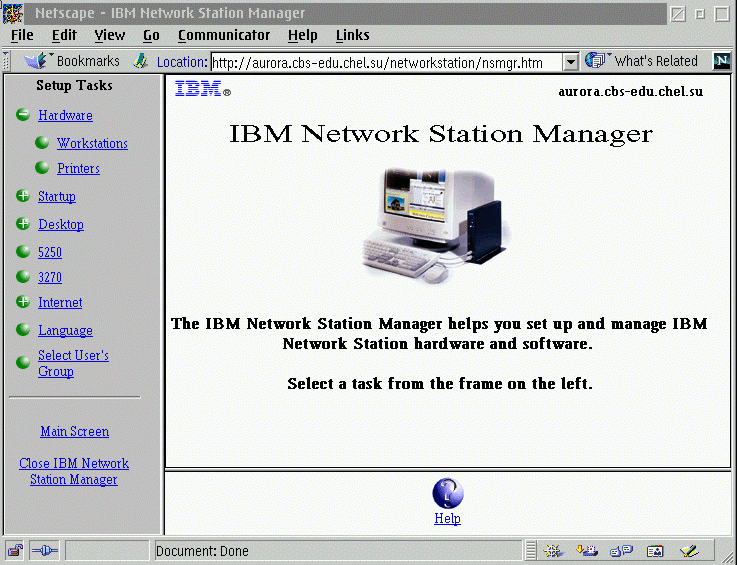Open the Select User's Group link
Viewport: 737px width, 565px height.
click(x=73, y=363)
